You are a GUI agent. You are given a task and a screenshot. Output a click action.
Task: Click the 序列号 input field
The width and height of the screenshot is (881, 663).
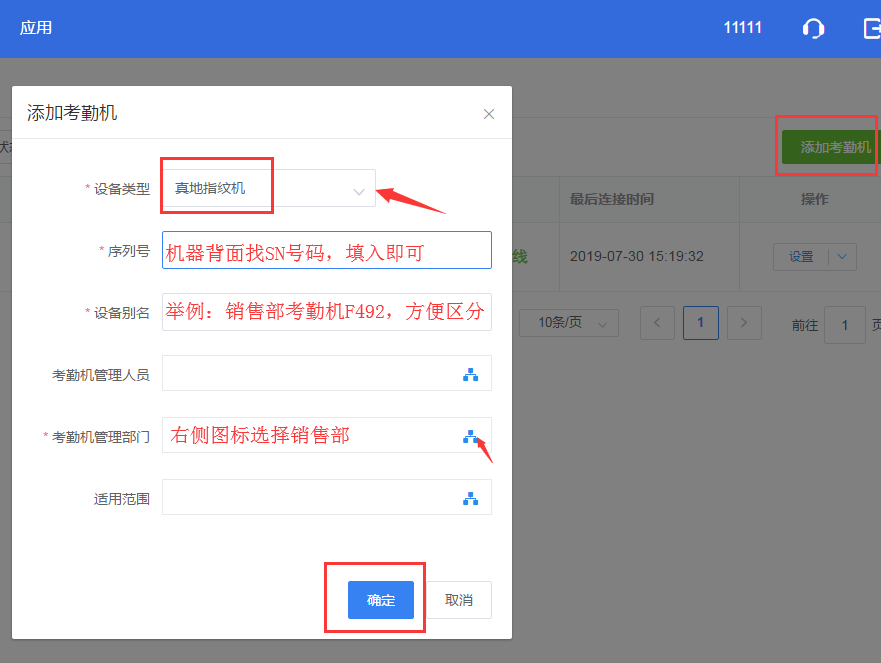(326, 250)
